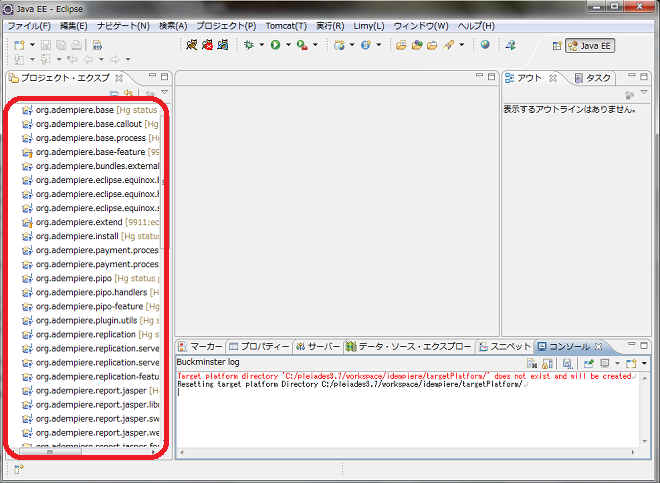Screen dimensions: 660x483
Task: Select org.adempiere.pipo.handlers project
Action: click(x=90, y=292)
